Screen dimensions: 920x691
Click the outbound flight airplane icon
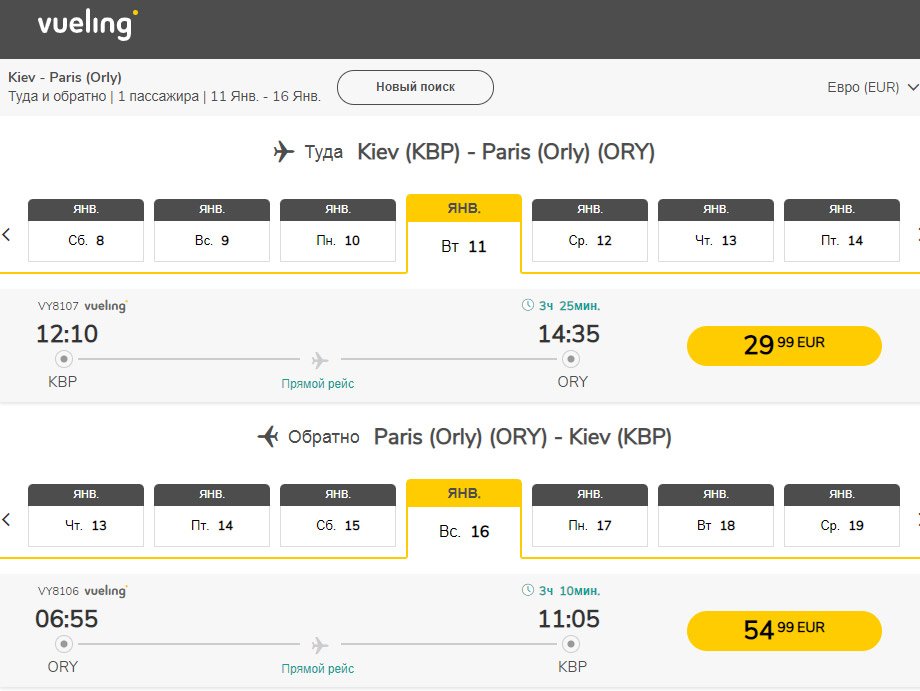click(284, 152)
